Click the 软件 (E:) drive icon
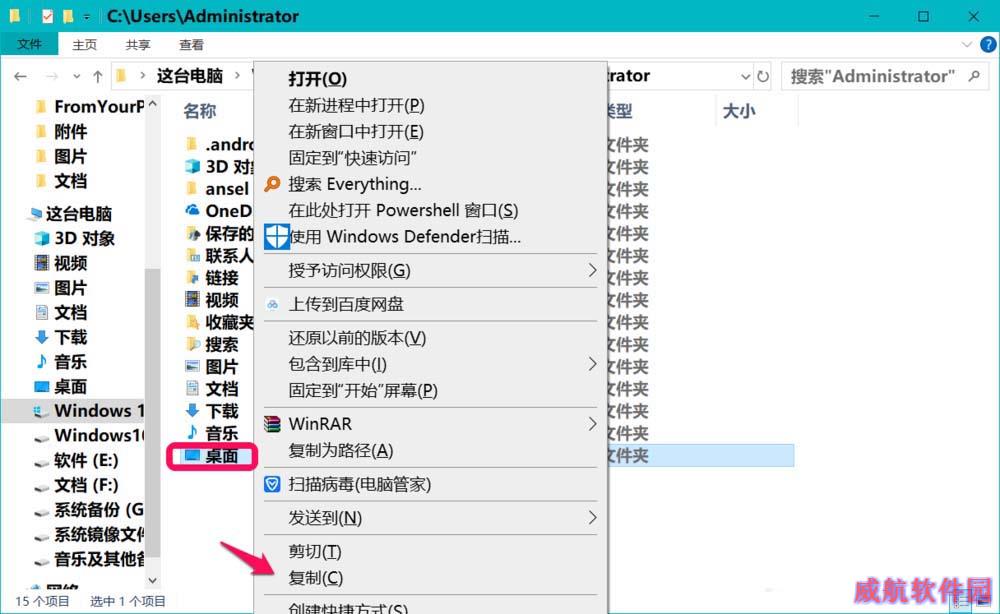This screenshot has width=1000, height=614. tap(41, 462)
